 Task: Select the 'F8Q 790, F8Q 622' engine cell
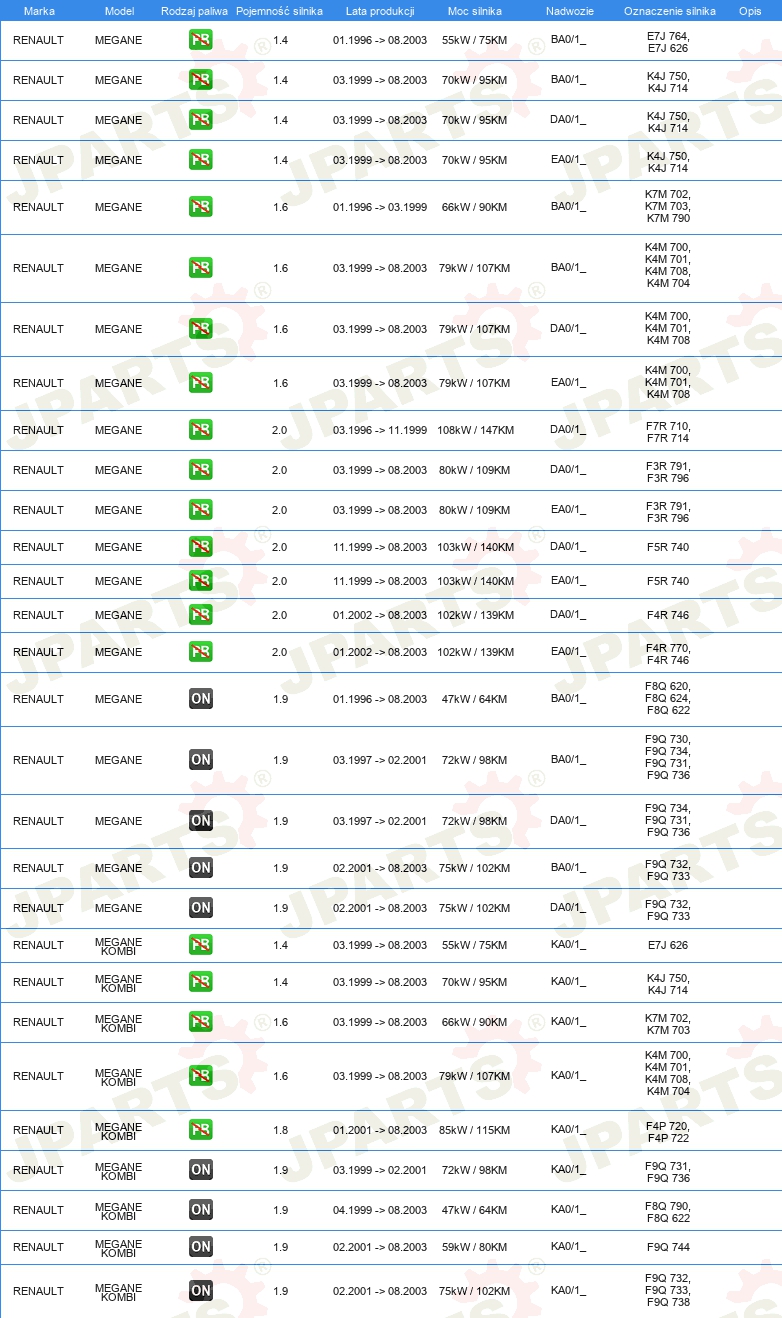(668, 1210)
